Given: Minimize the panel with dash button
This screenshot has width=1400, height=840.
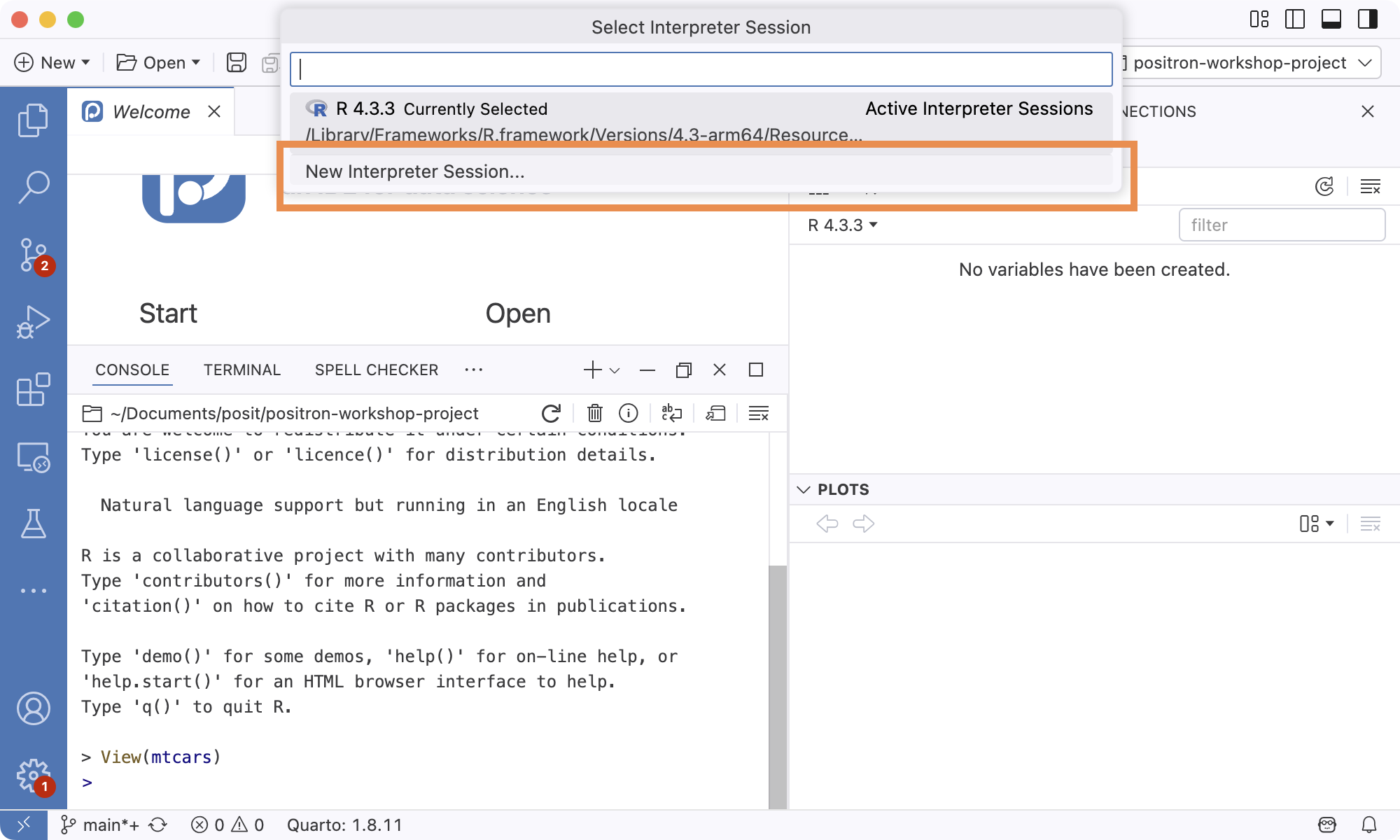Looking at the screenshot, I should point(647,370).
